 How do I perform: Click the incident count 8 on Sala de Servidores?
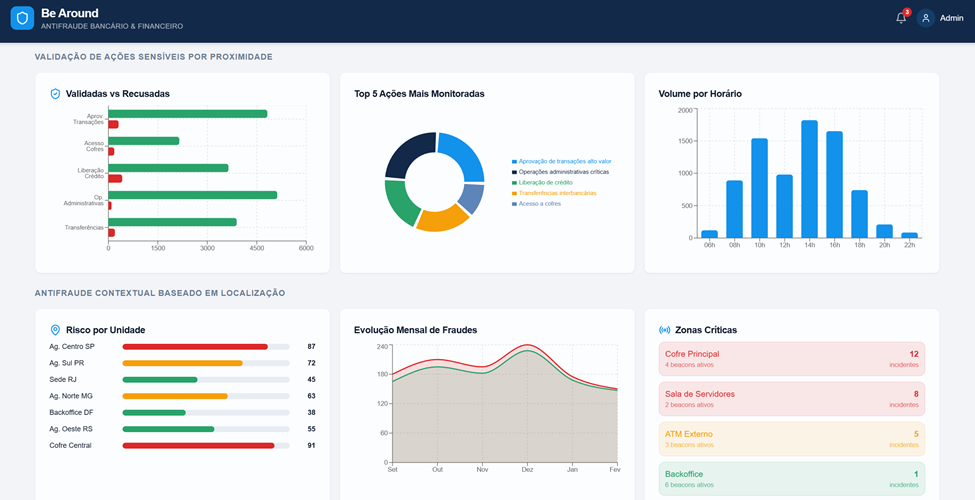(x=916, y=394)
